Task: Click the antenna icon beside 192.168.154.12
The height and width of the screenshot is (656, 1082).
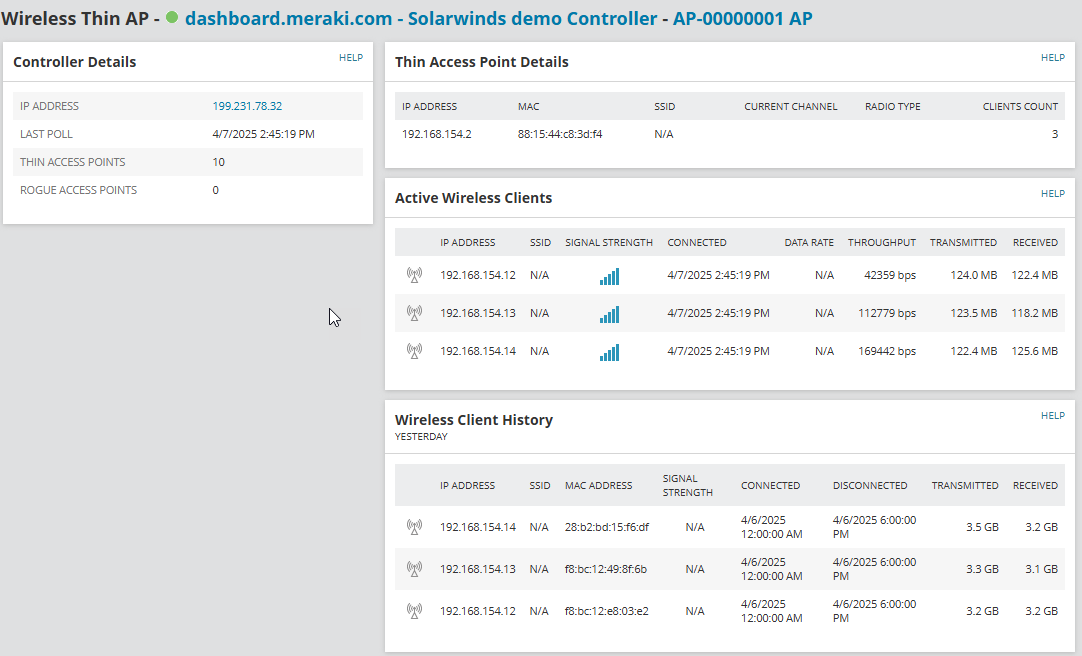Action: tap(414, 274)
